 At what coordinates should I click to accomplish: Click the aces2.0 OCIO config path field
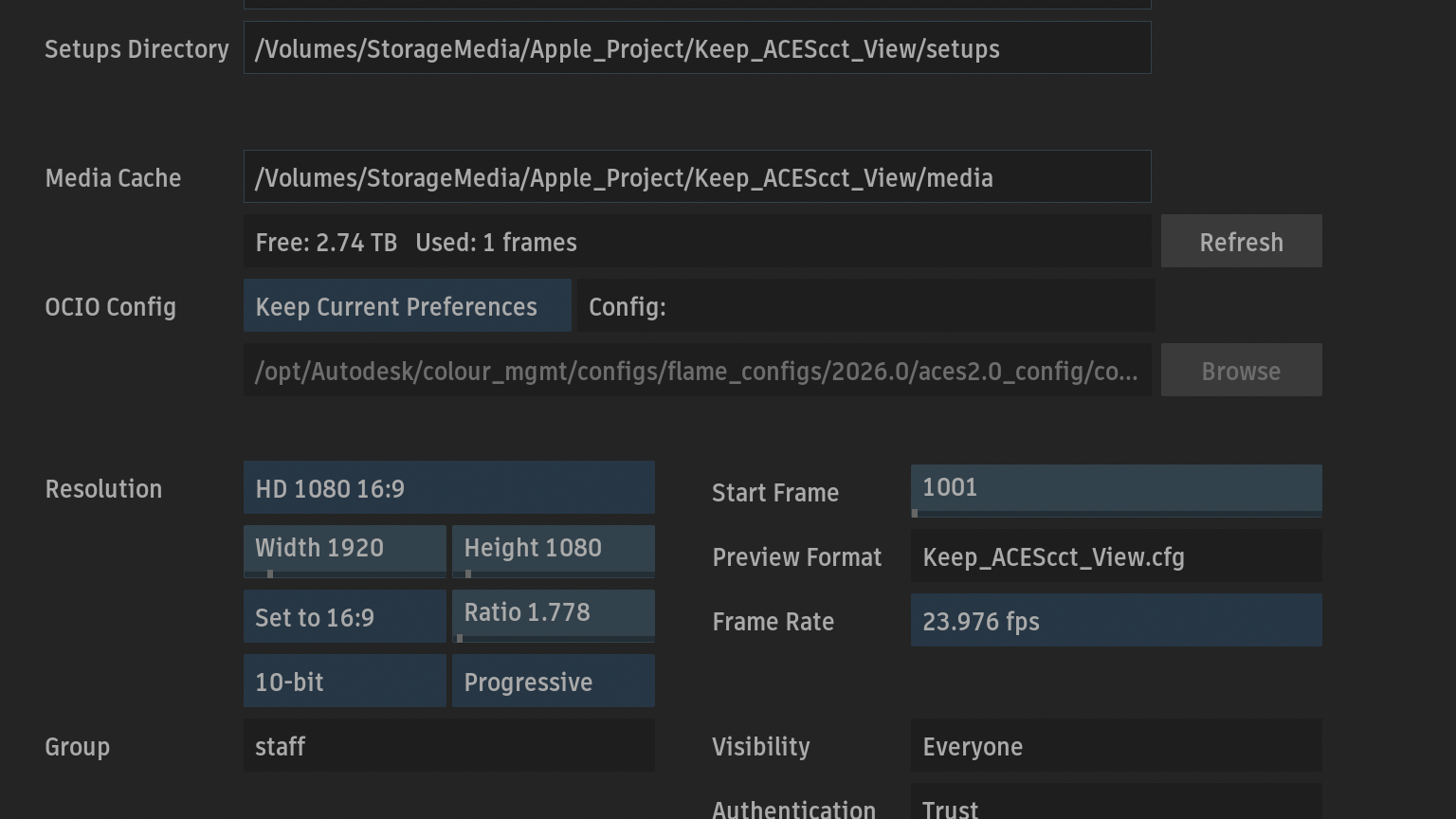tap(697, 370)
